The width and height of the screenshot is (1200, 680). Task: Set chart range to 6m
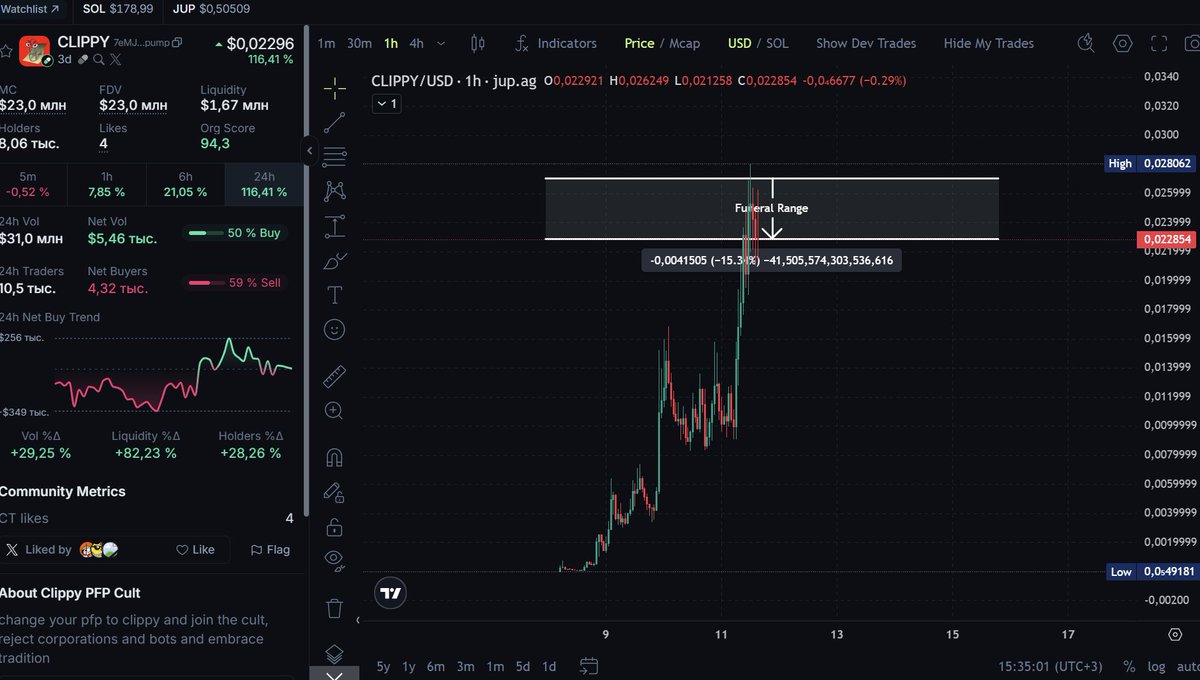pyautogui.click(x=436, y=666)
